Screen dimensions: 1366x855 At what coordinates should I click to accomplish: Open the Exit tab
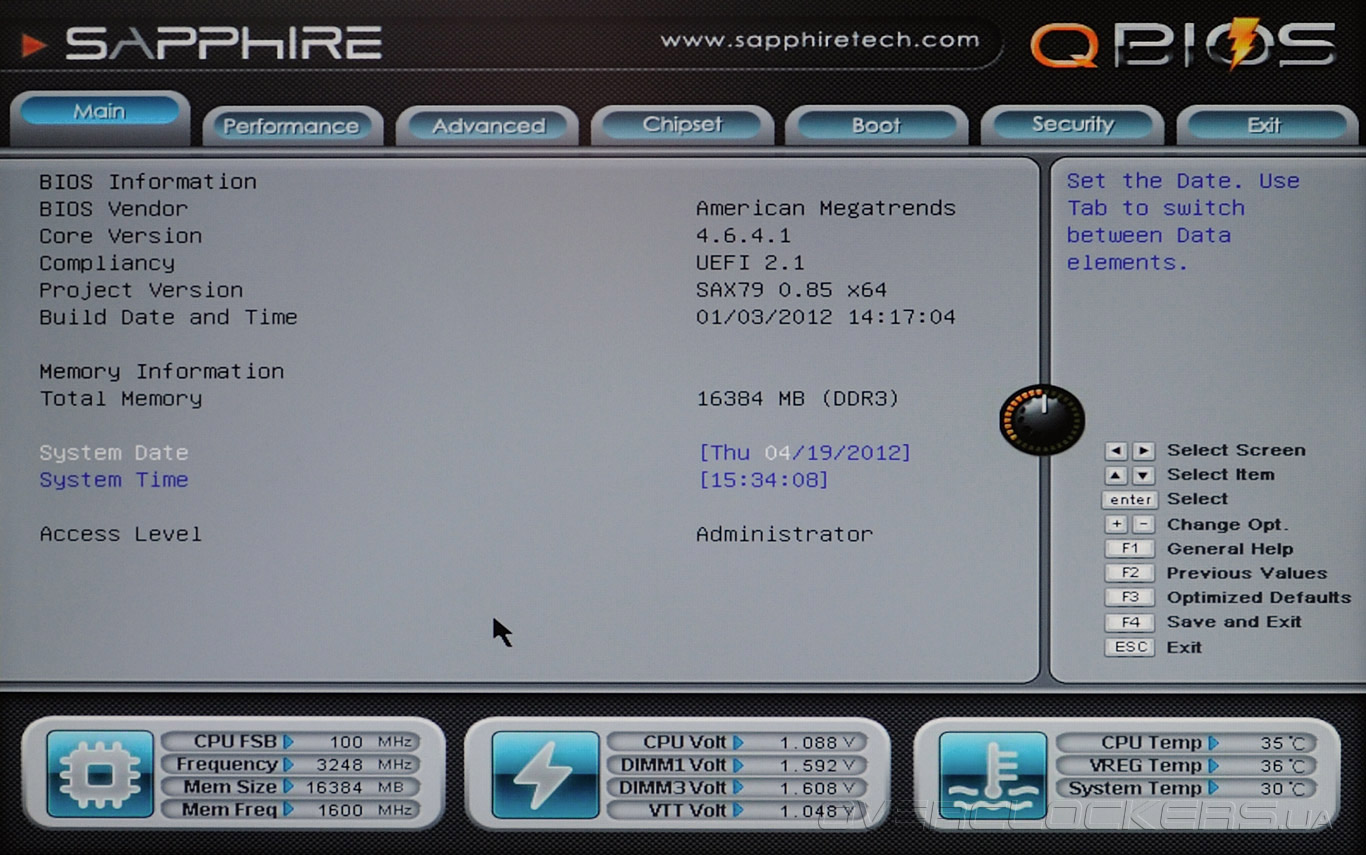pyautogui.click(x=1264, y=125)
